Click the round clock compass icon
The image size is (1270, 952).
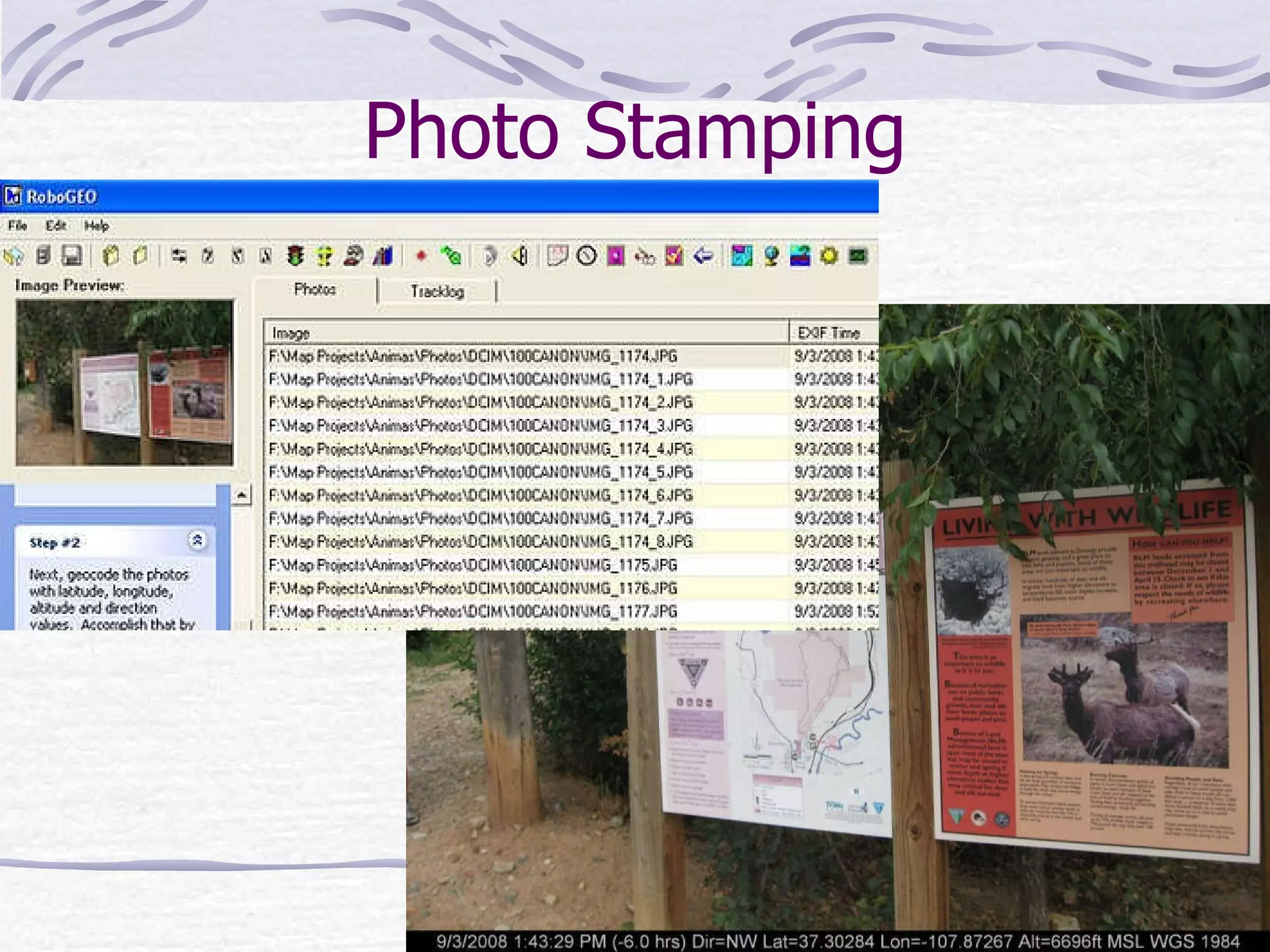586,255
